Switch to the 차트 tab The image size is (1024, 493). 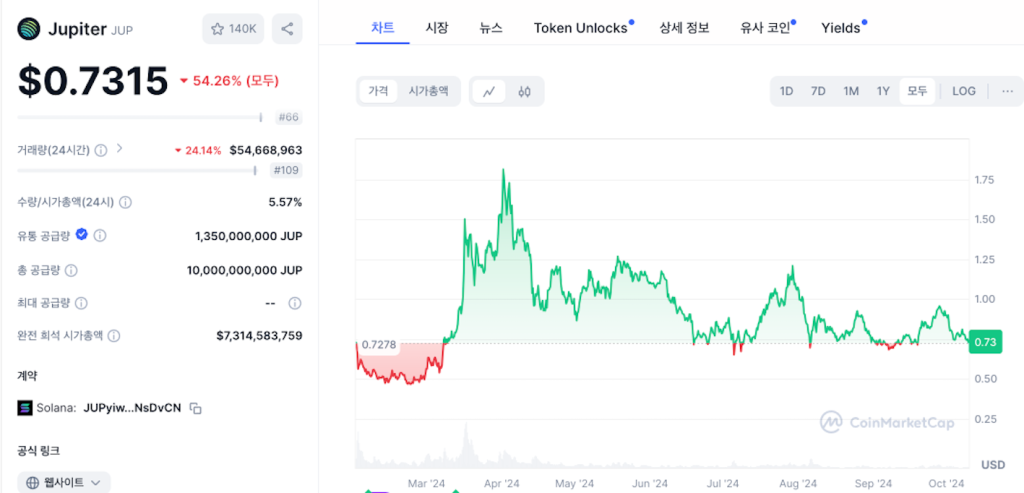click(x=383, y=28)
